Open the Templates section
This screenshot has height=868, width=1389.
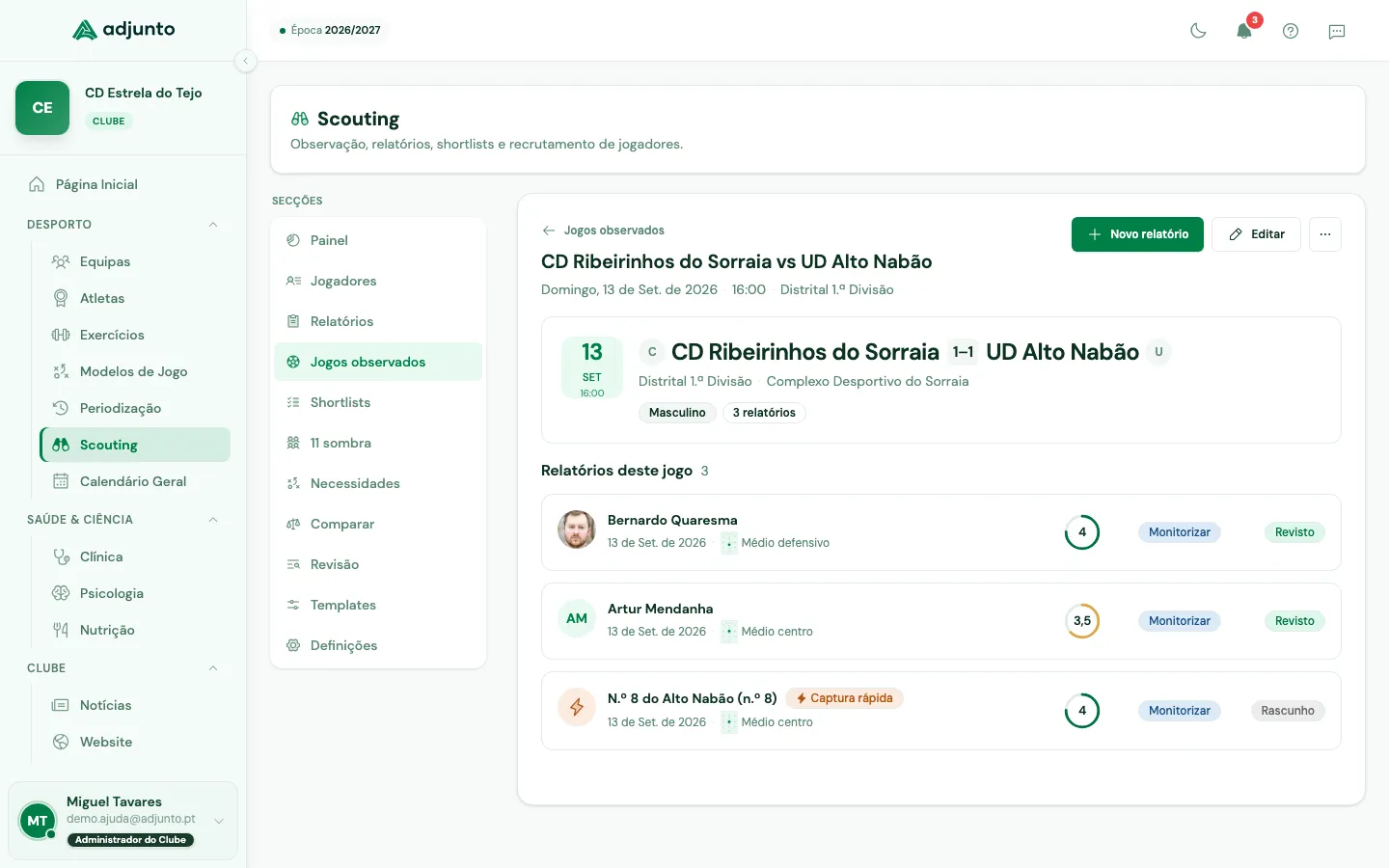(x=378, y=605)
